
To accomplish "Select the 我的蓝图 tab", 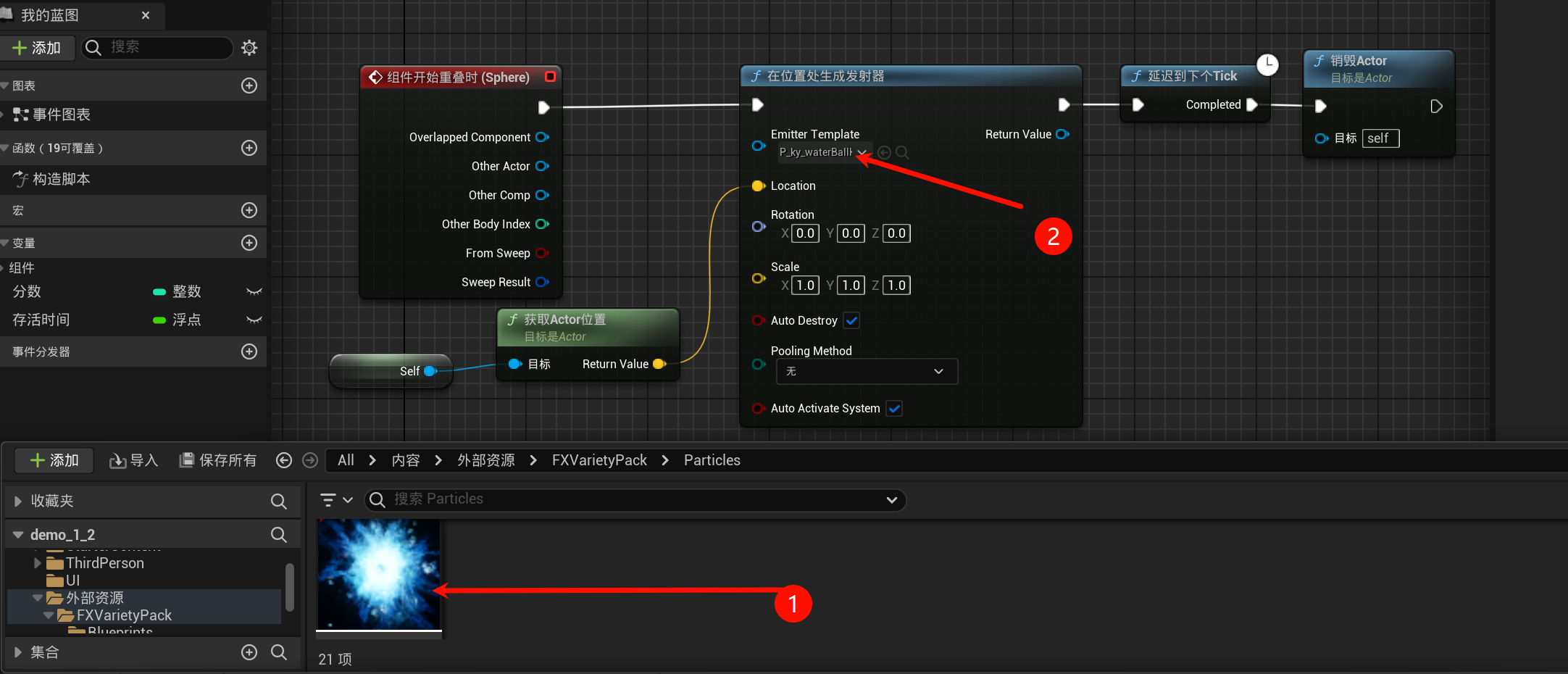I will point(51,15).
